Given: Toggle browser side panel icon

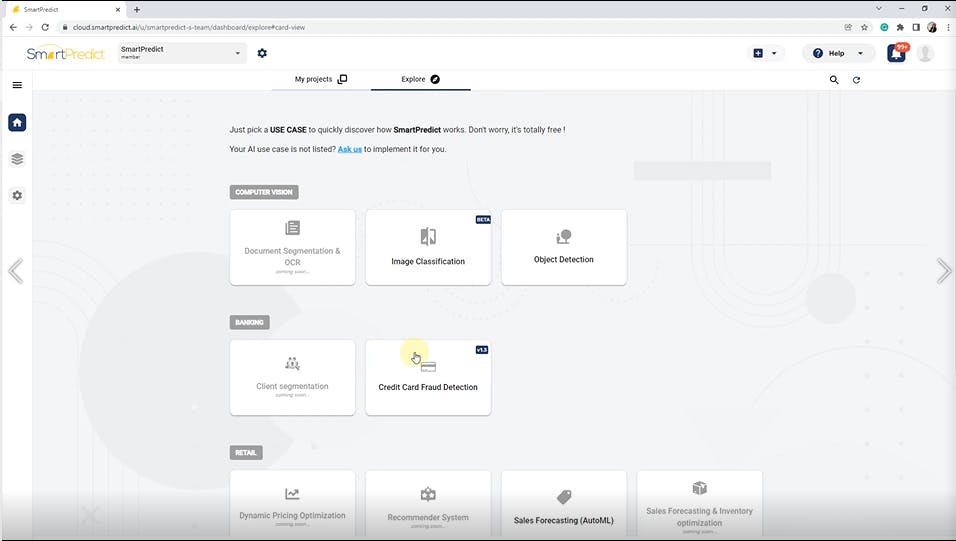Looking at the screenshot, I should click(x=916, y=27).
